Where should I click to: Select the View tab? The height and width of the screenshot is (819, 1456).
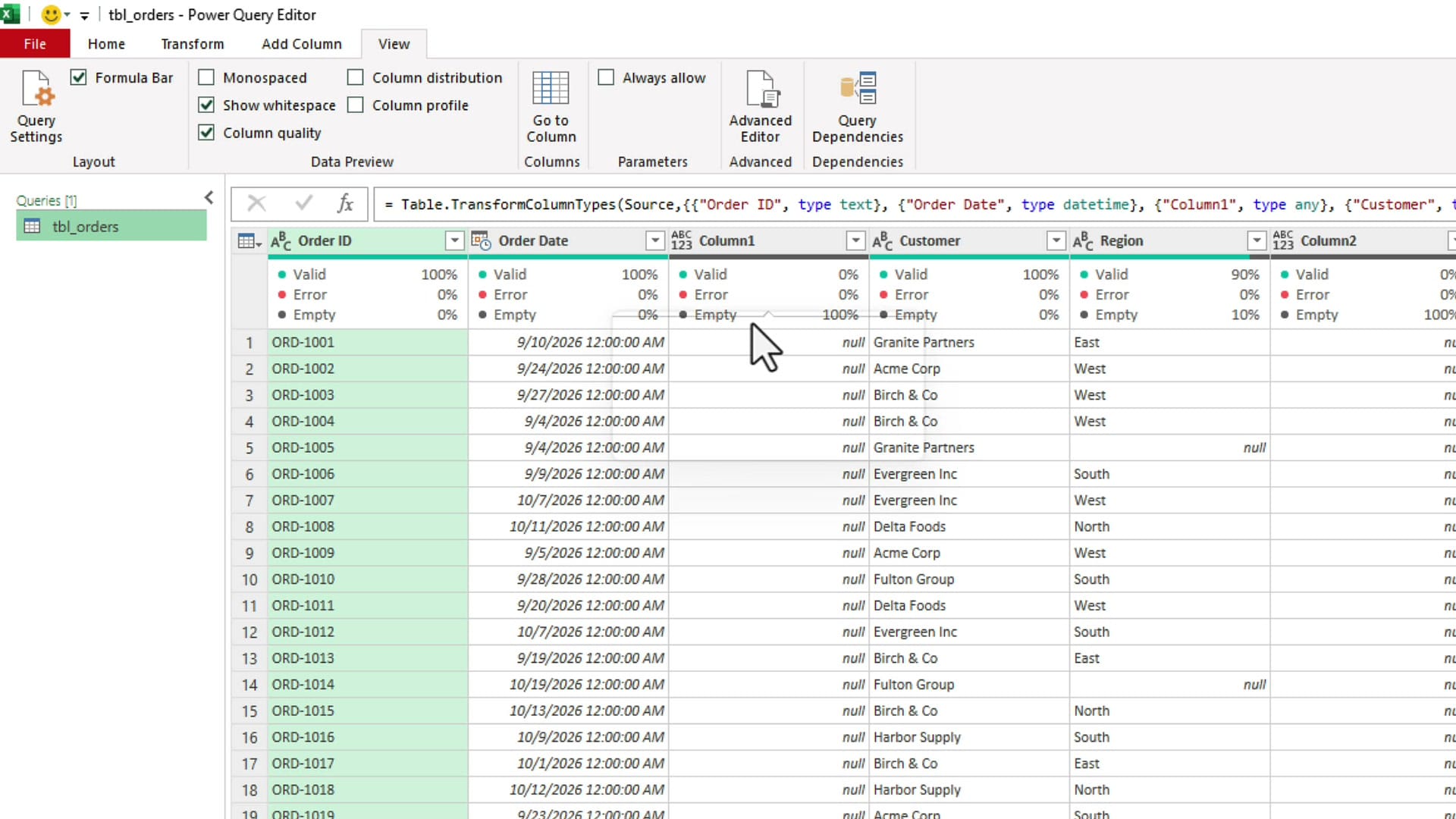coord(394,44)
